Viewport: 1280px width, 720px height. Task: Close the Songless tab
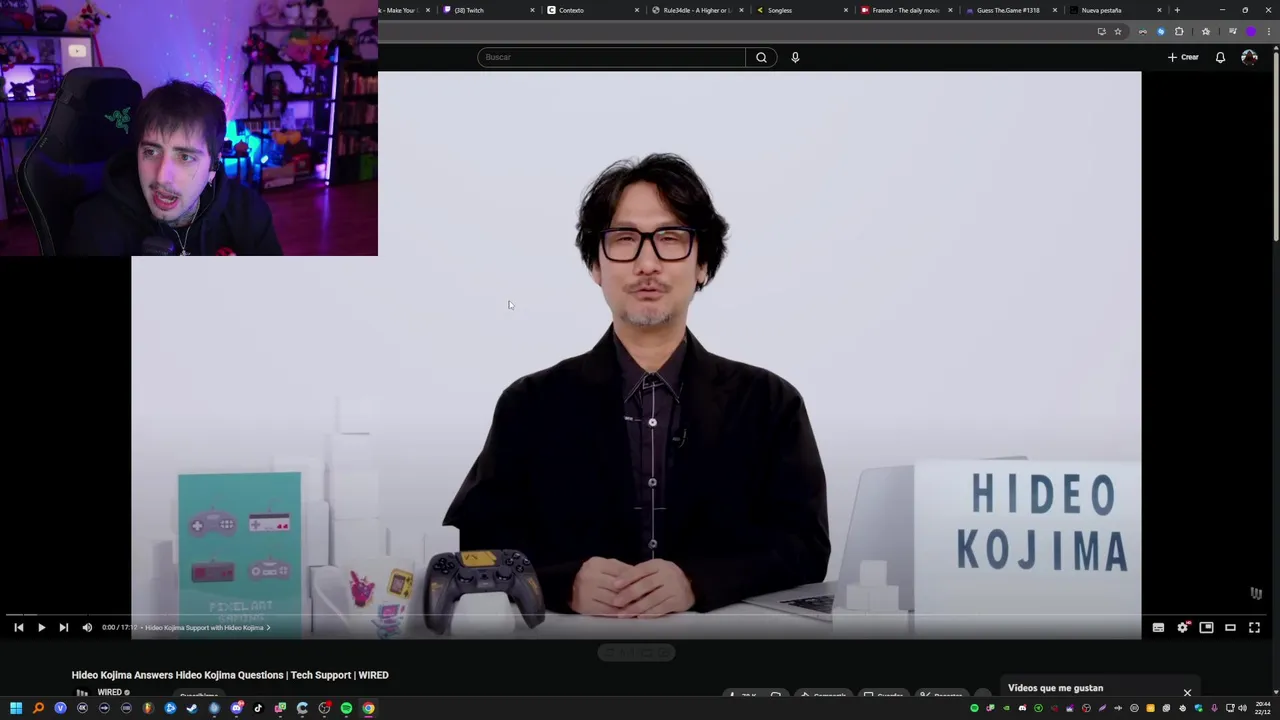[846, 10]
